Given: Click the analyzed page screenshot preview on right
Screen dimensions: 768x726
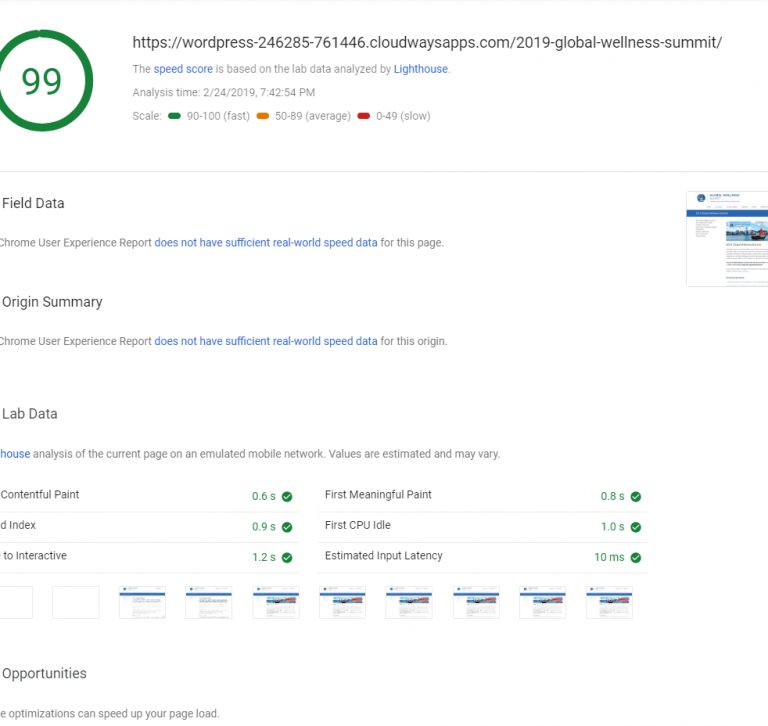Looking at the screenshot, I should click(x=727, y=238).
